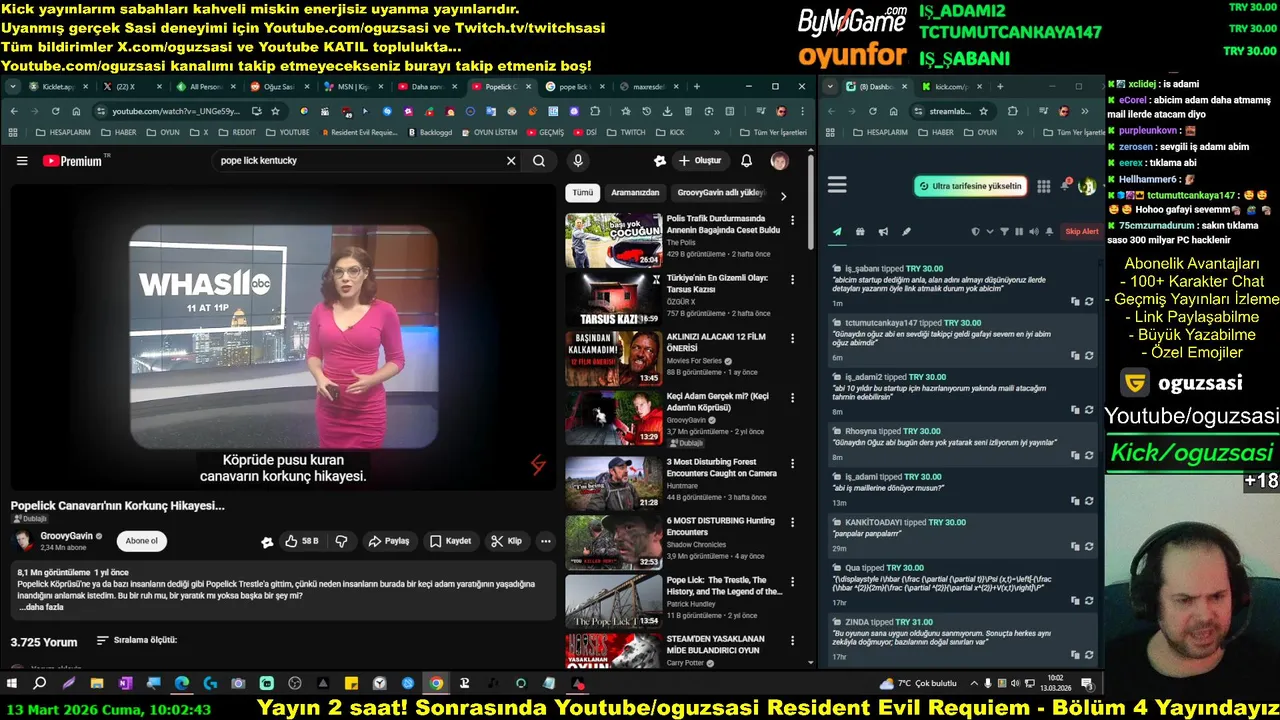Viewport: 1280px width, 720px height.
Task: Open Streamlabs hamburger sidebar menu
Action: pos(837,185)
